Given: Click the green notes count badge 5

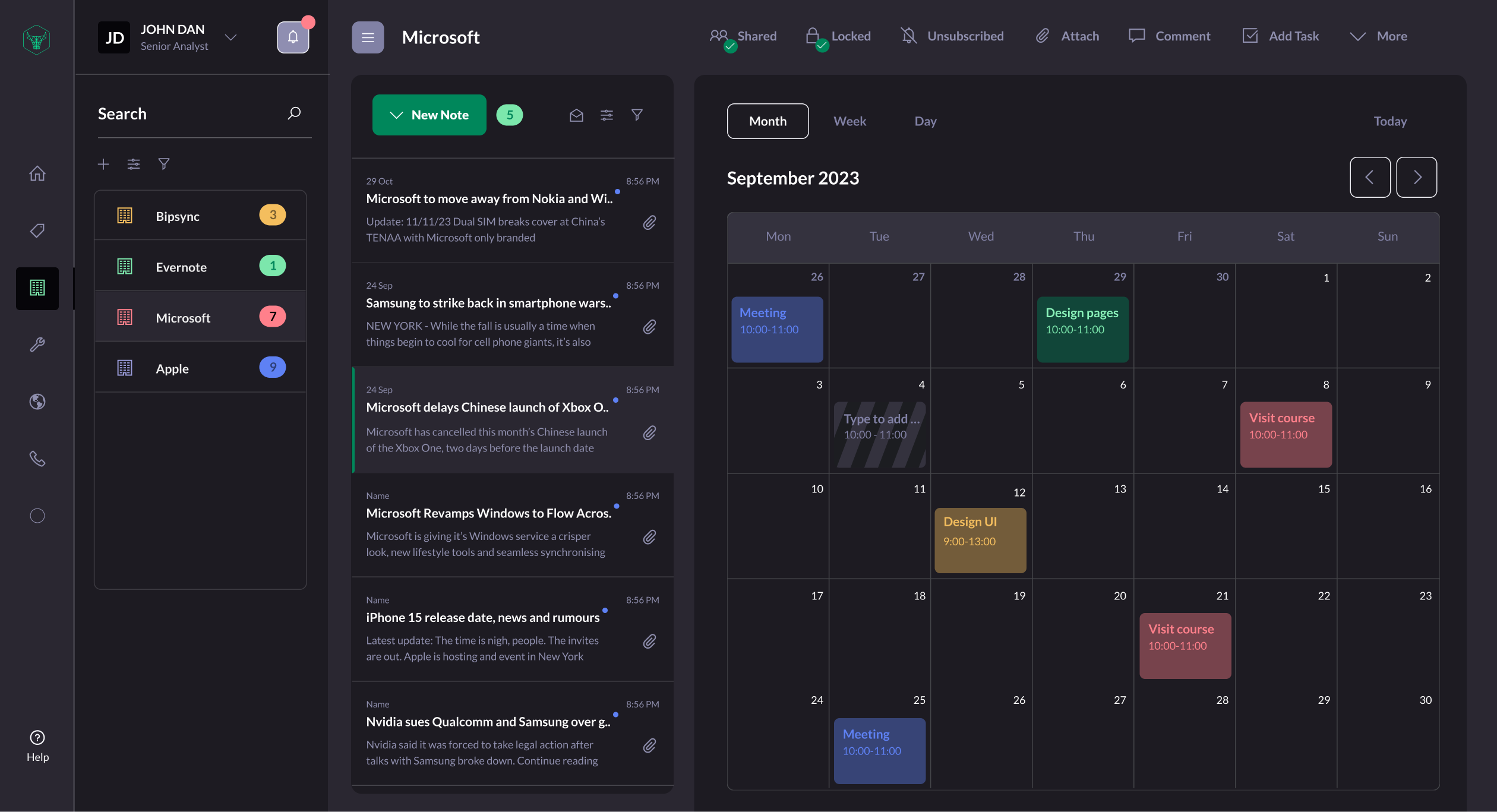Looking at the screenshot, I should [x=510, y=115].
